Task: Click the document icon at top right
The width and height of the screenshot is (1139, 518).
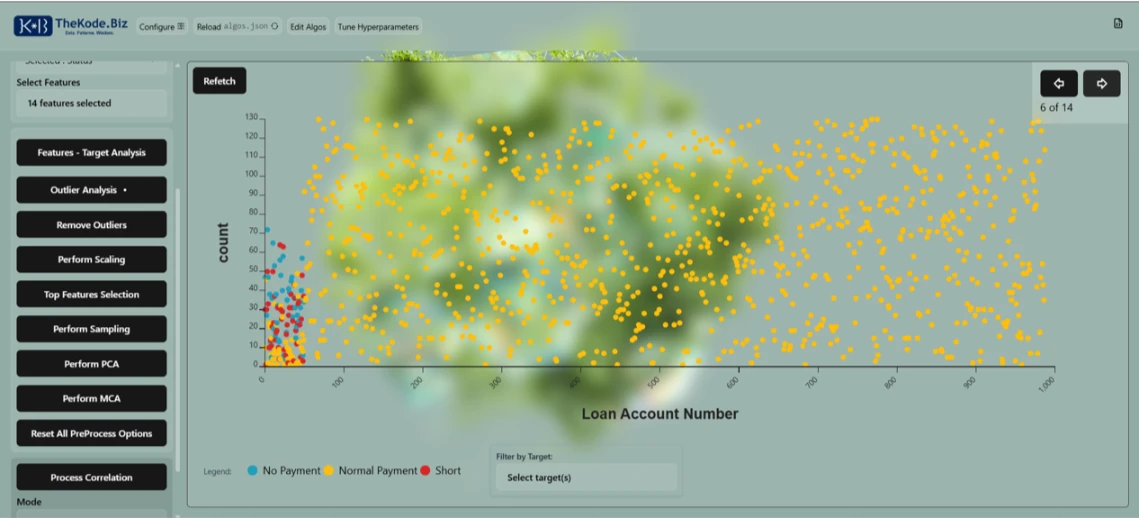Action: (x=1118, y=24)
